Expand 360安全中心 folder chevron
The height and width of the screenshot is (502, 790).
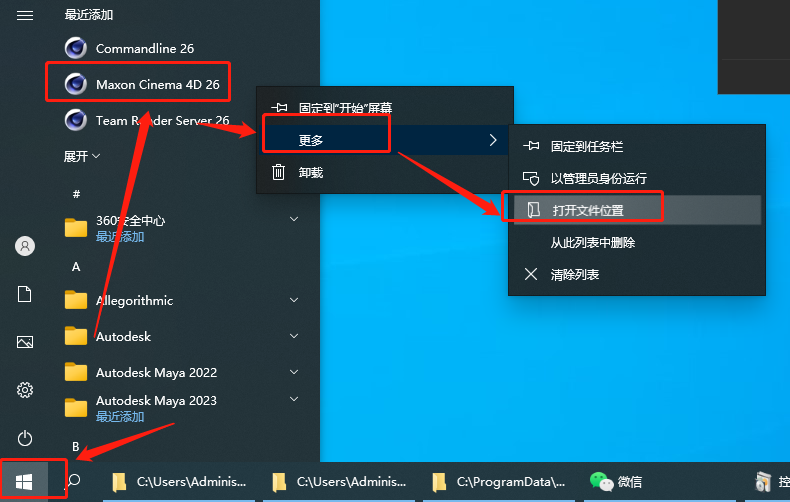tap(294, 219)
